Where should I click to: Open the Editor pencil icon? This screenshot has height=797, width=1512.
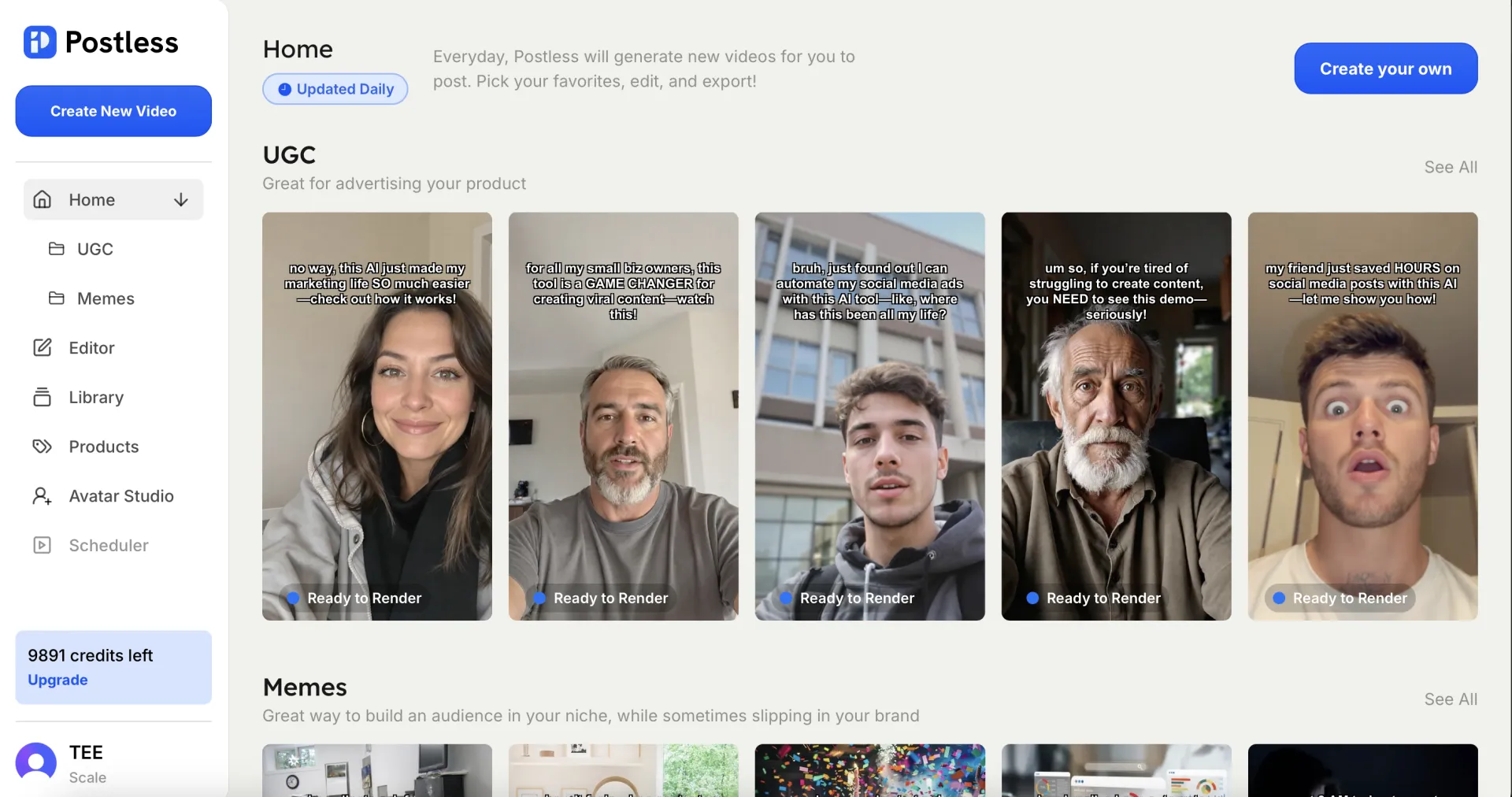(42, 347)
